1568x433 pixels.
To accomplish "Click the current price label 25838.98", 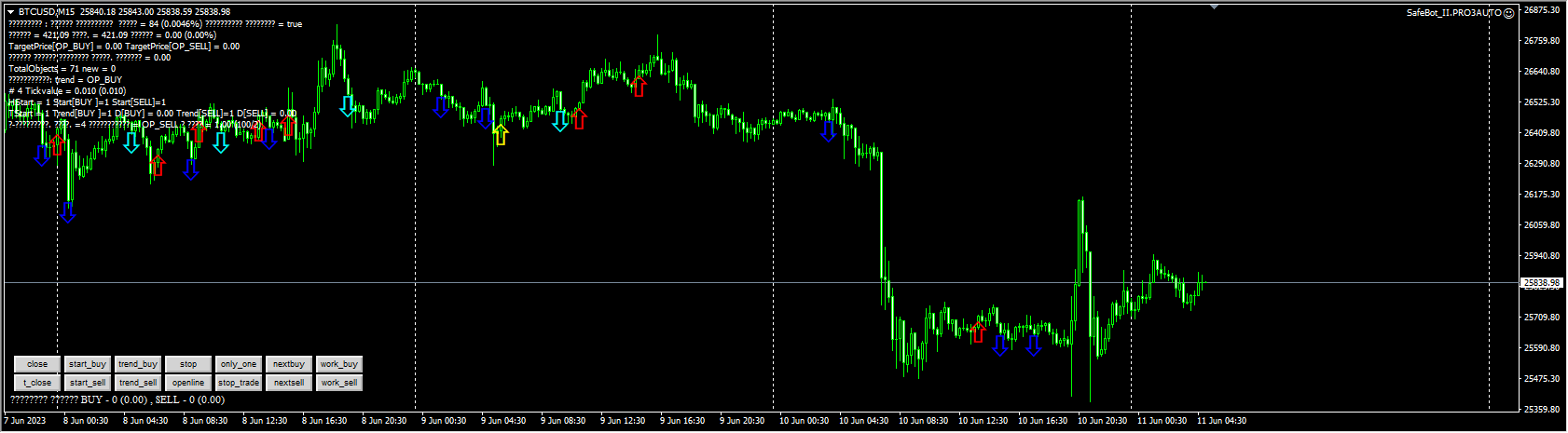I will coord(1541,282).
